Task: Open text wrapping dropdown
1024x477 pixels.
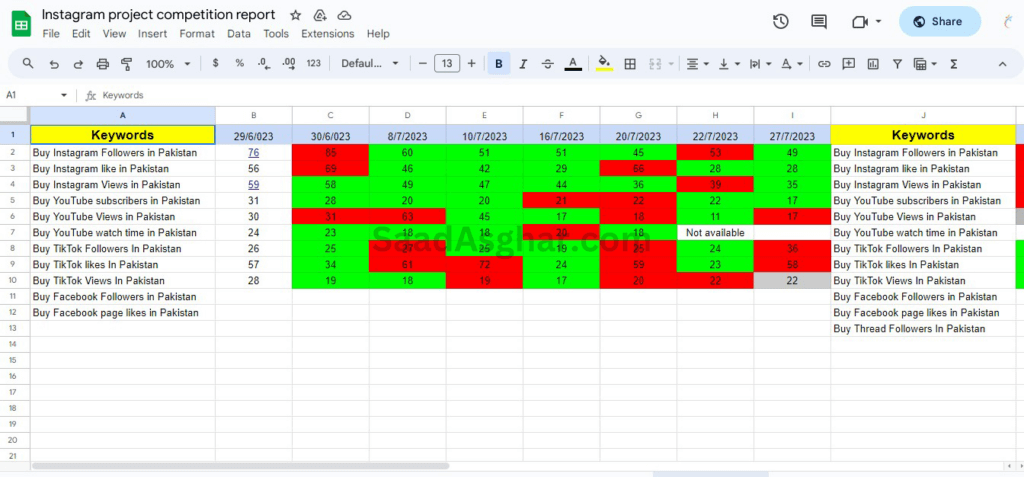Action: pos(760,63)
